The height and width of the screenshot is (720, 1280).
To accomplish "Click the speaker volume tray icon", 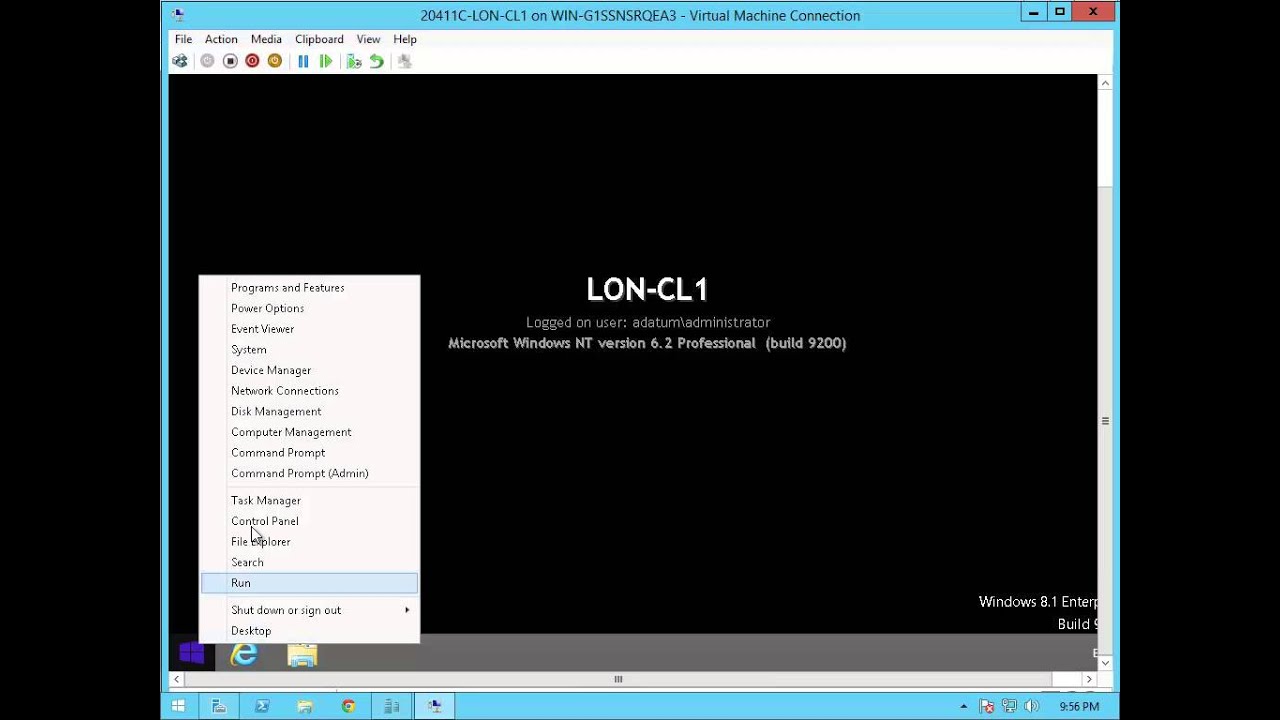I will coord(1032,706).
